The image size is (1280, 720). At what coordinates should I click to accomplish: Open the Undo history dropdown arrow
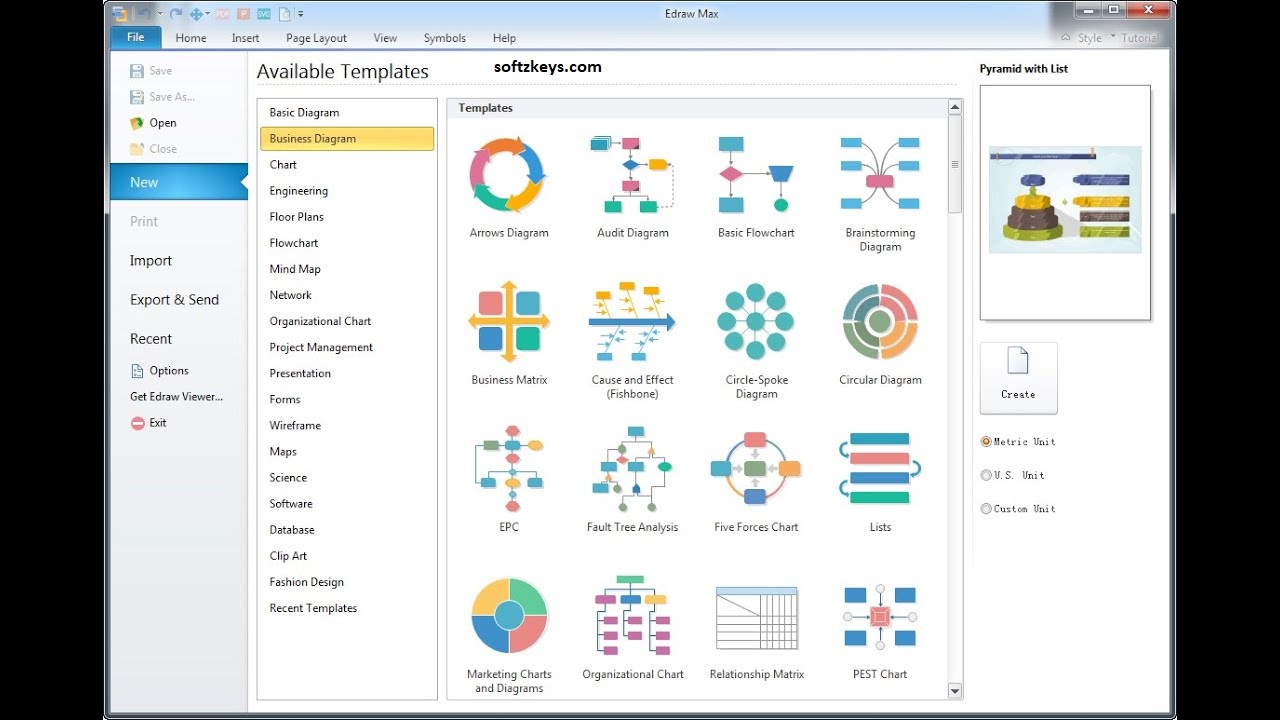click(160, 14)
